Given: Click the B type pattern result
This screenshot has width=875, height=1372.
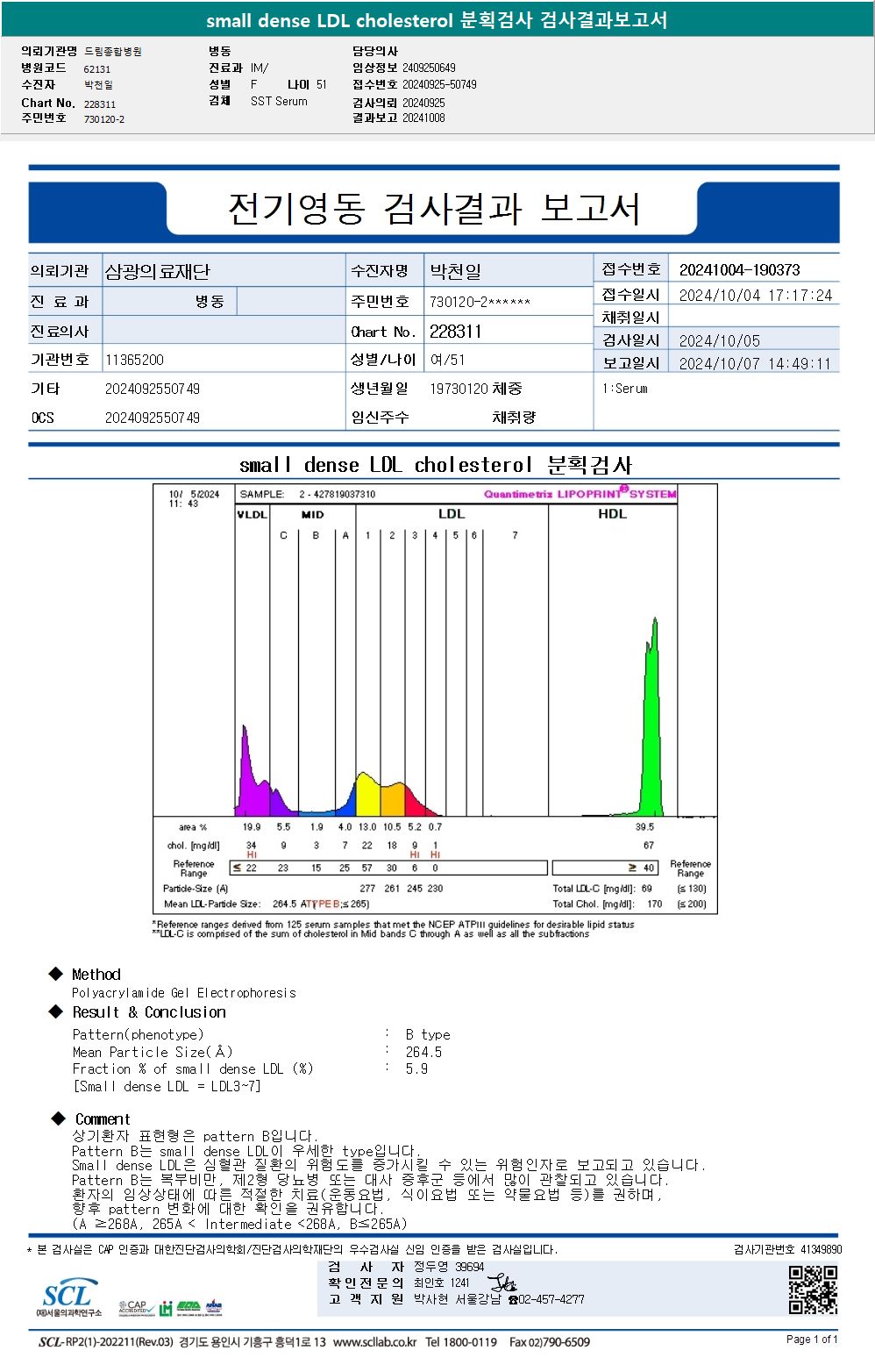Looking at the screenshot, I should coord(428,1035).
